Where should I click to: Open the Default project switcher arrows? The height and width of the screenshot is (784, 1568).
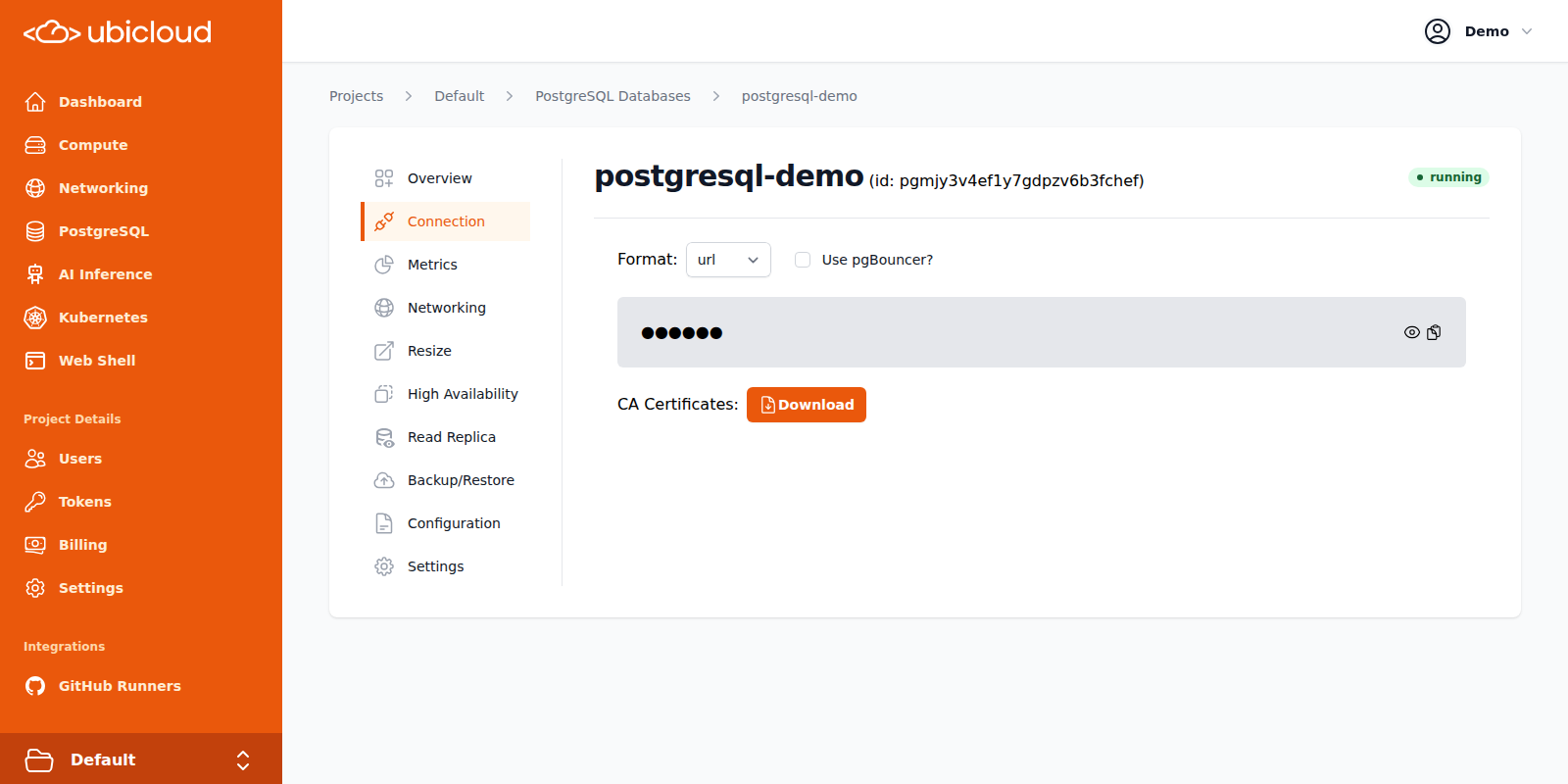pyautogui.click(x=243, y=759)
